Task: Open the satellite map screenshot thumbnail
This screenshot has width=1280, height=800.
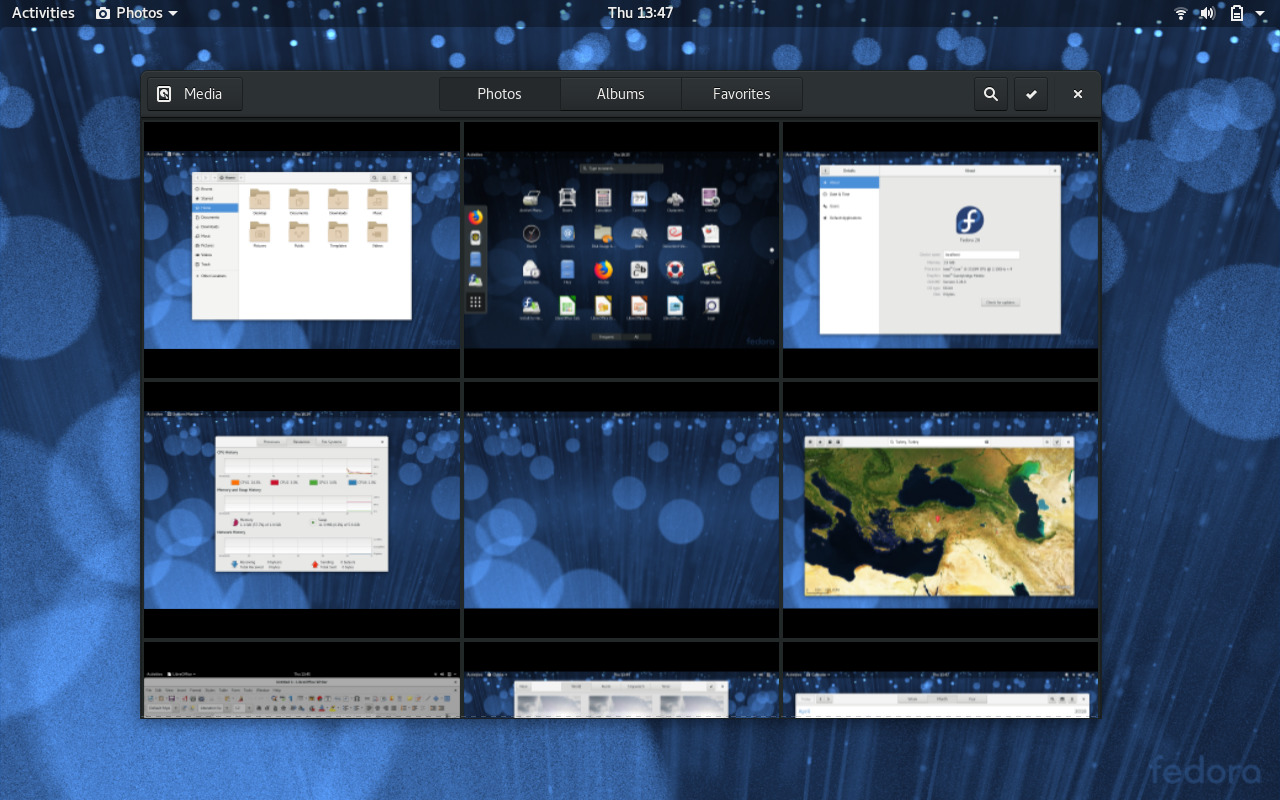Action: click(x=941, y=510)
